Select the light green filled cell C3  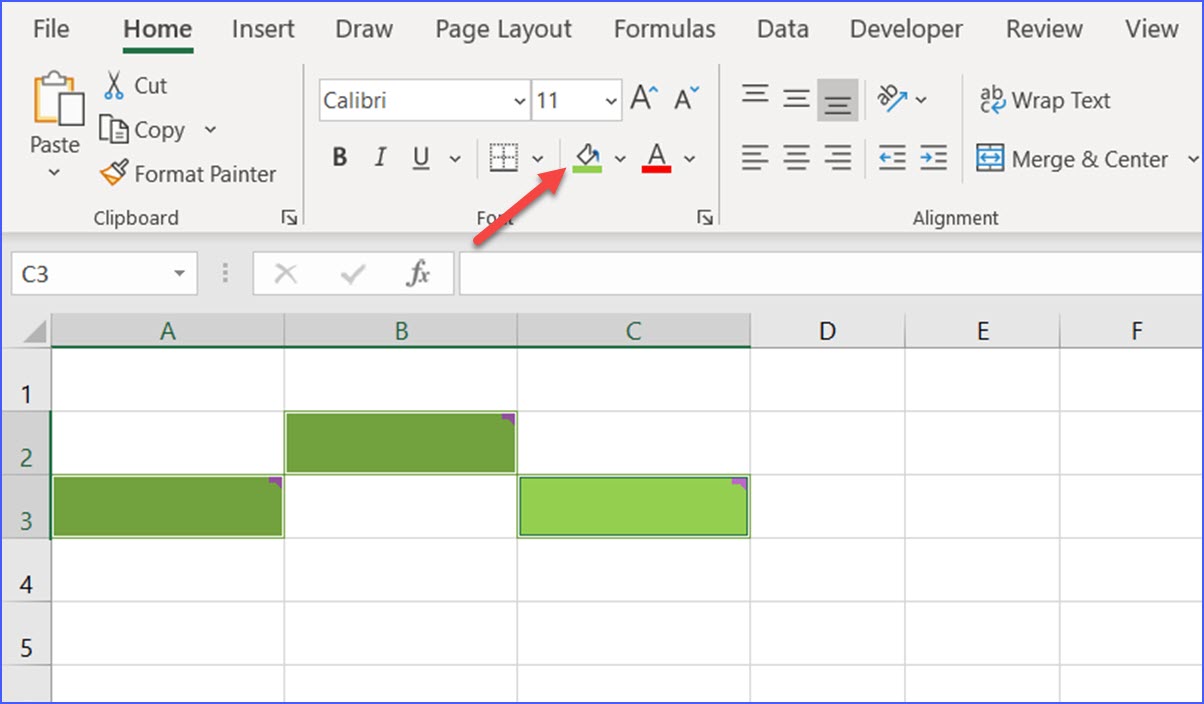(633, 507)
